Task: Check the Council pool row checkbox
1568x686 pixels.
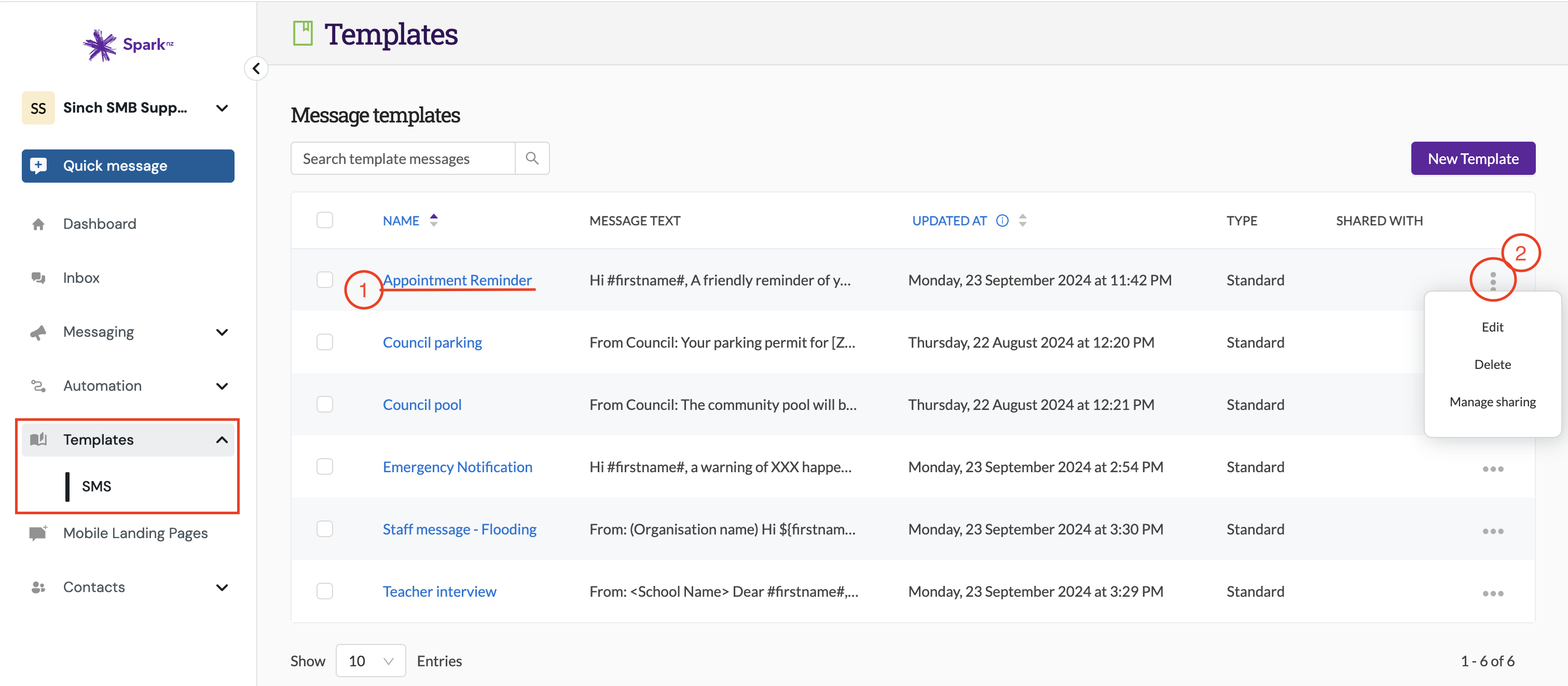Action: [x=324, y=404]
